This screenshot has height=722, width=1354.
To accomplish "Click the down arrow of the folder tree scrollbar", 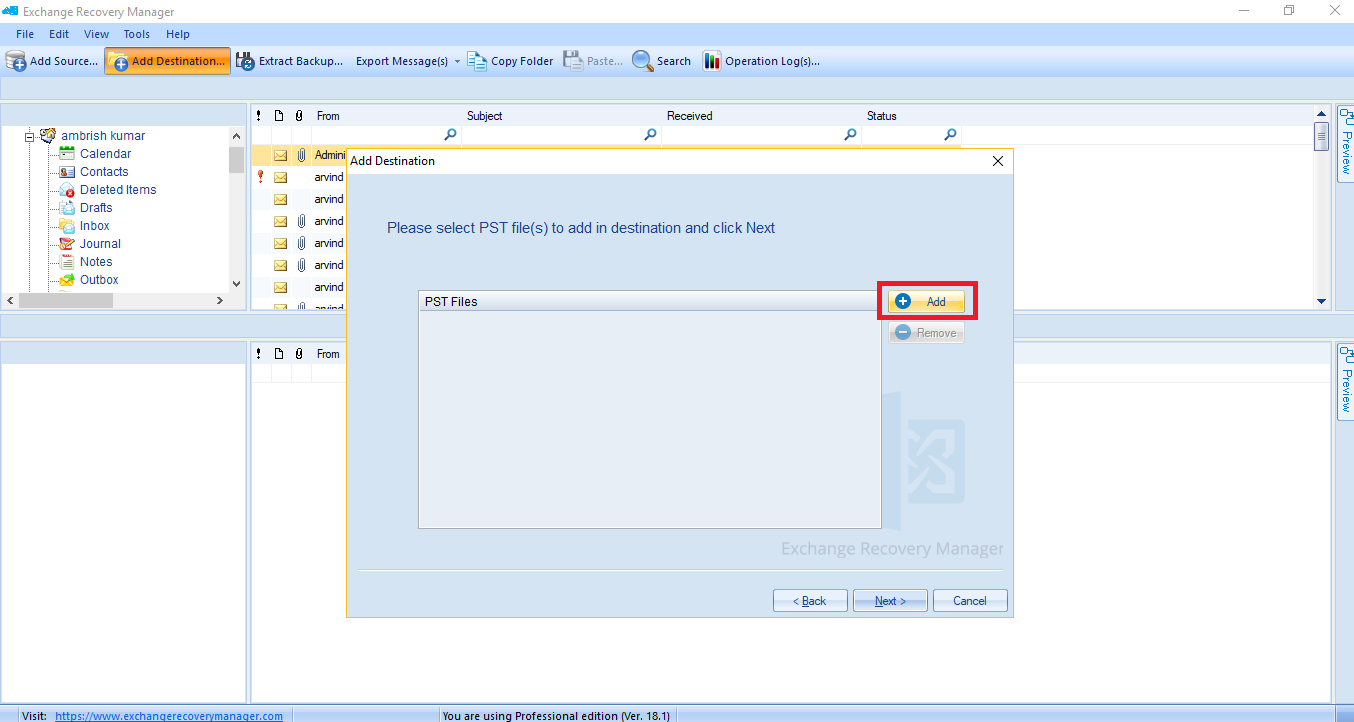I will [236, 284].
